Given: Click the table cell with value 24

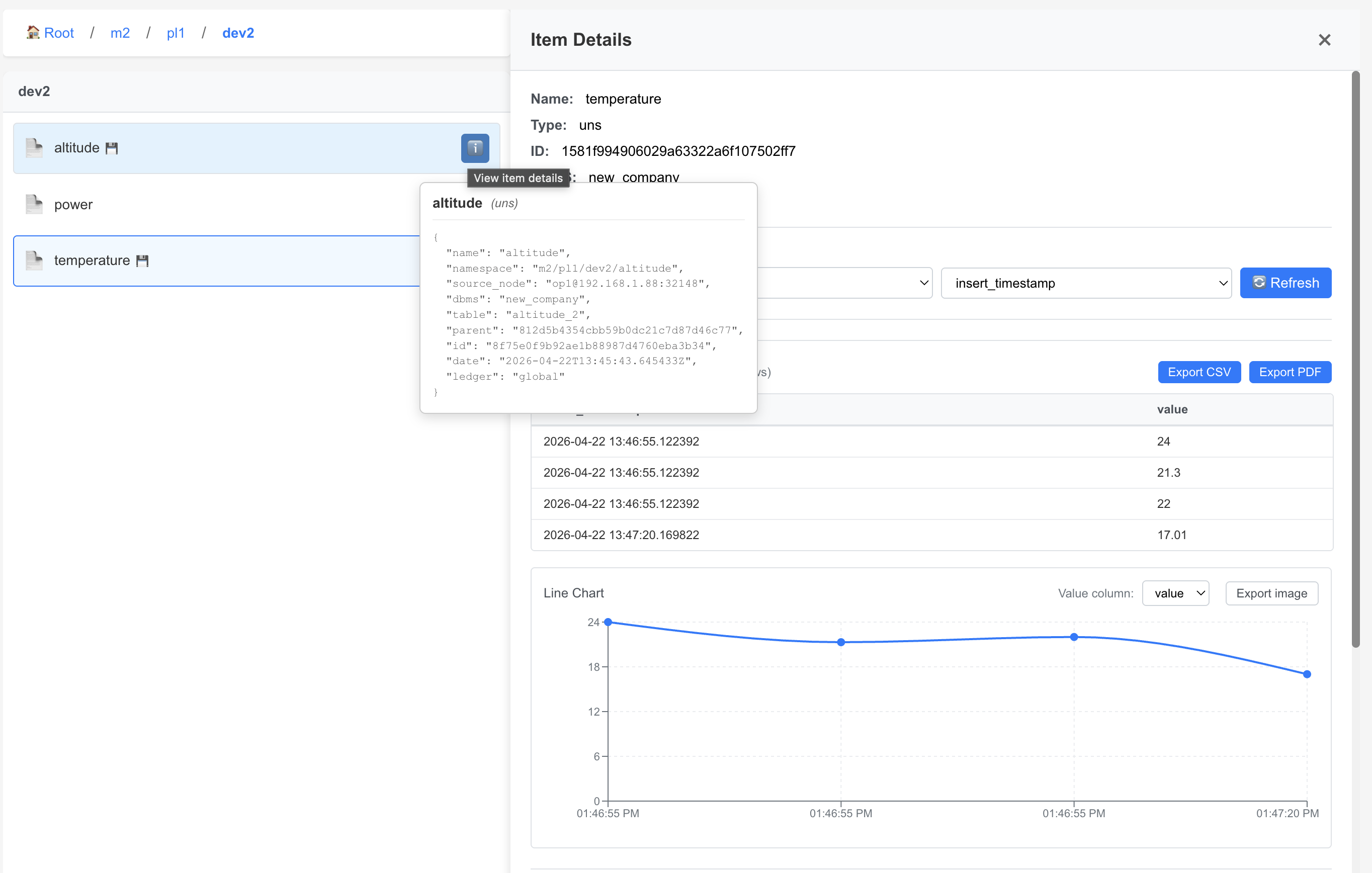Looking at the screenshot, I should click(1163, 441).
